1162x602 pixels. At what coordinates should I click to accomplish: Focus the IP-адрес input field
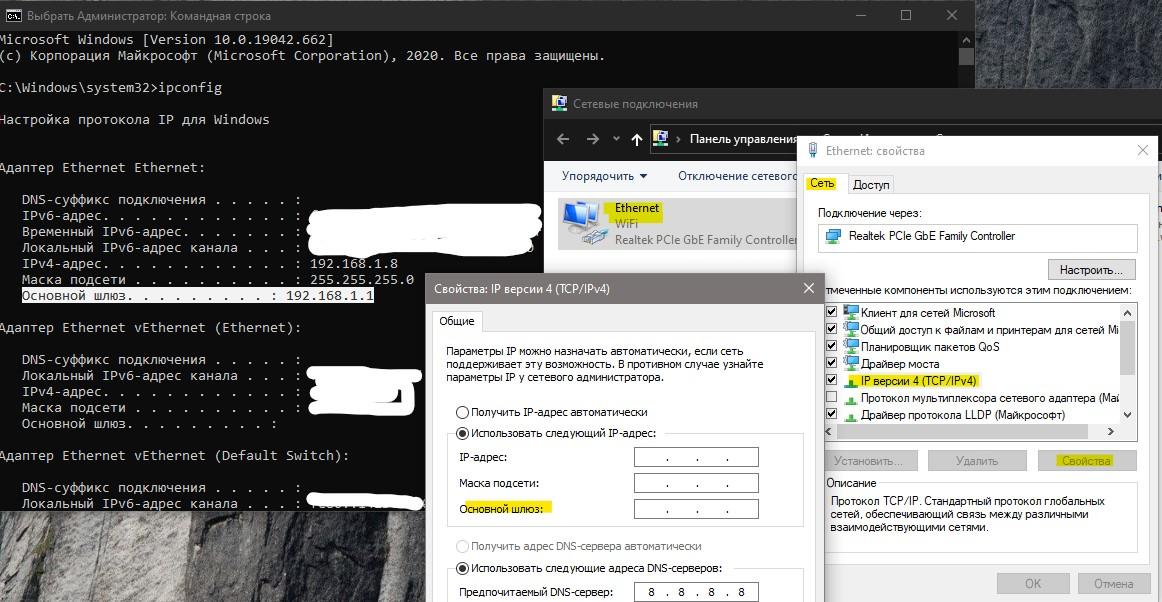(696, 457)
